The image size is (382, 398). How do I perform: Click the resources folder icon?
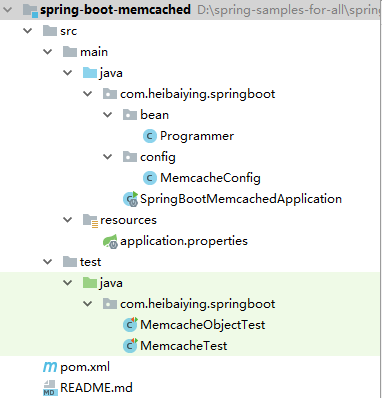tap(90, 220)
